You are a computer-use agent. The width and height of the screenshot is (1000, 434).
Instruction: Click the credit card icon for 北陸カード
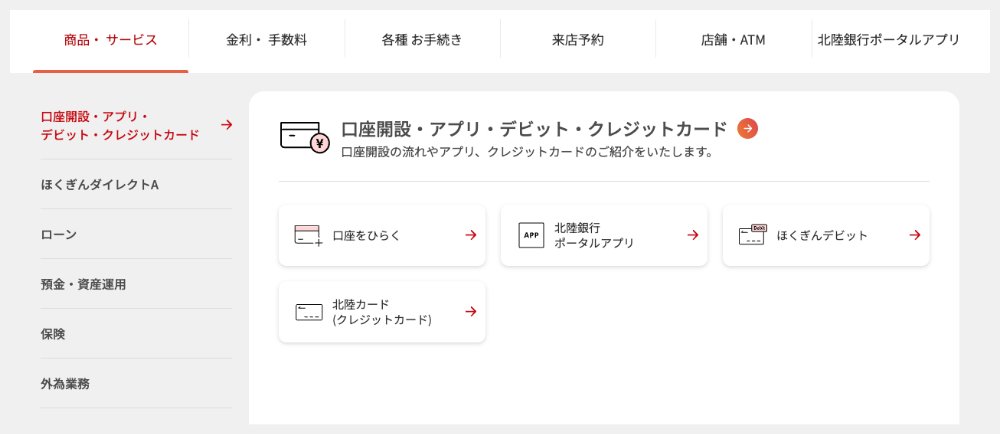(x=309, y=312)
